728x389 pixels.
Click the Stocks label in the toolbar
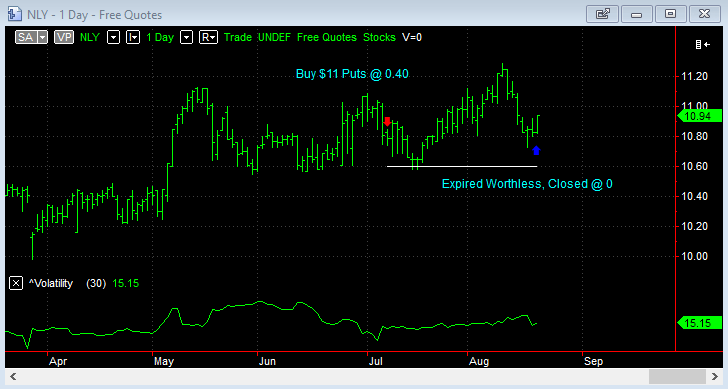pyautogui.click(x=379, y=37)
